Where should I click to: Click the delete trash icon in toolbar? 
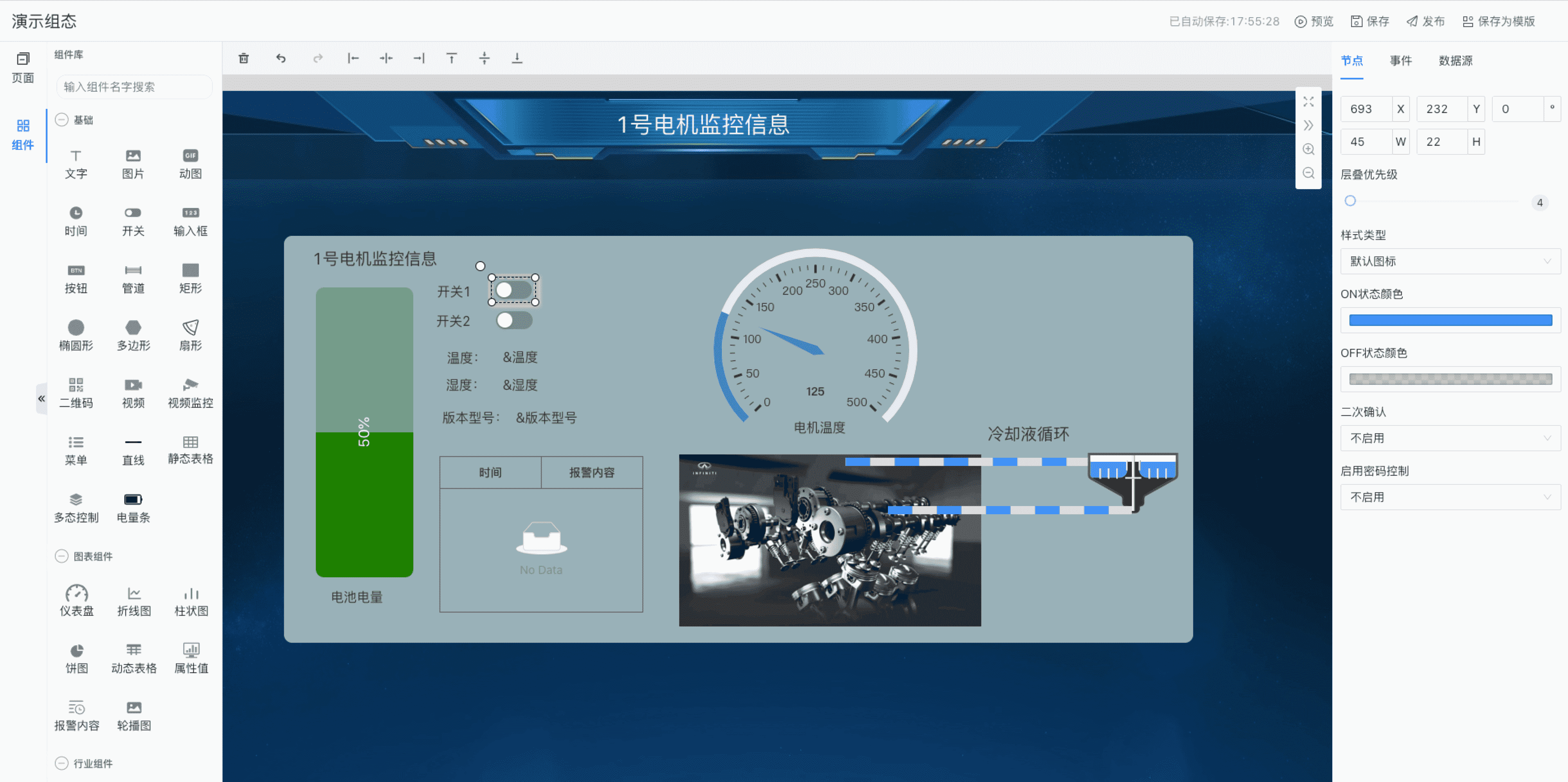tap(243, 59)
